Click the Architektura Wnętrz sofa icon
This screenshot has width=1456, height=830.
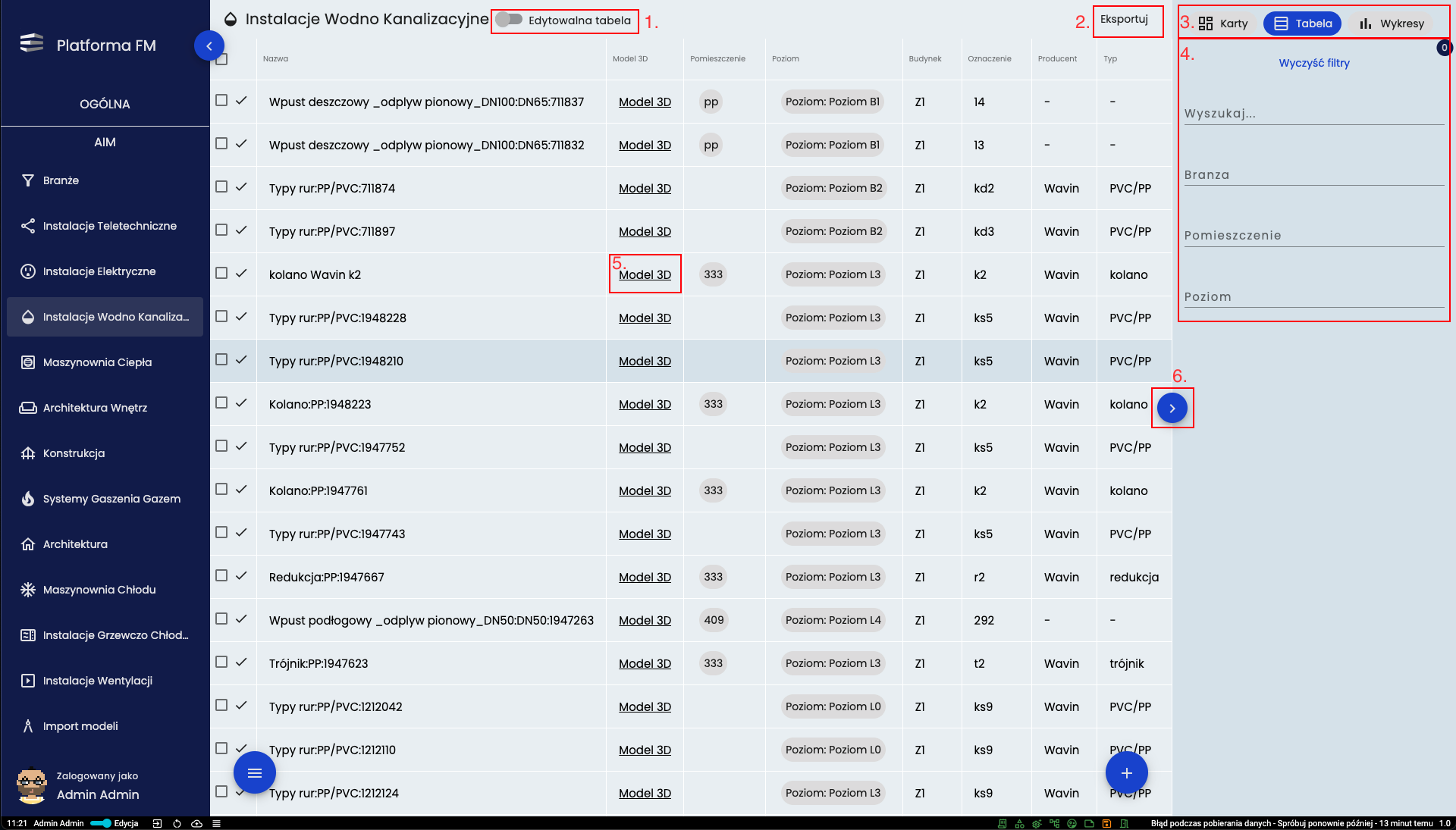[28, 408]
